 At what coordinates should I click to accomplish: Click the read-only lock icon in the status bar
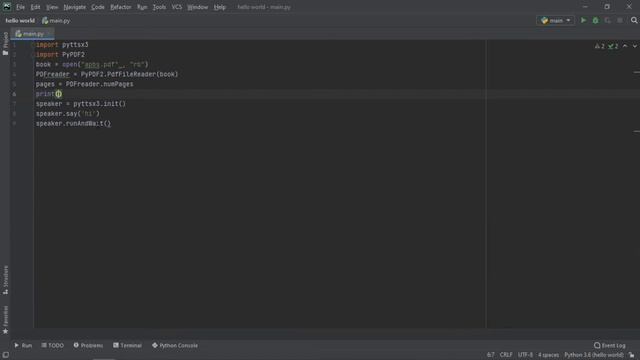tap(632, 355)
